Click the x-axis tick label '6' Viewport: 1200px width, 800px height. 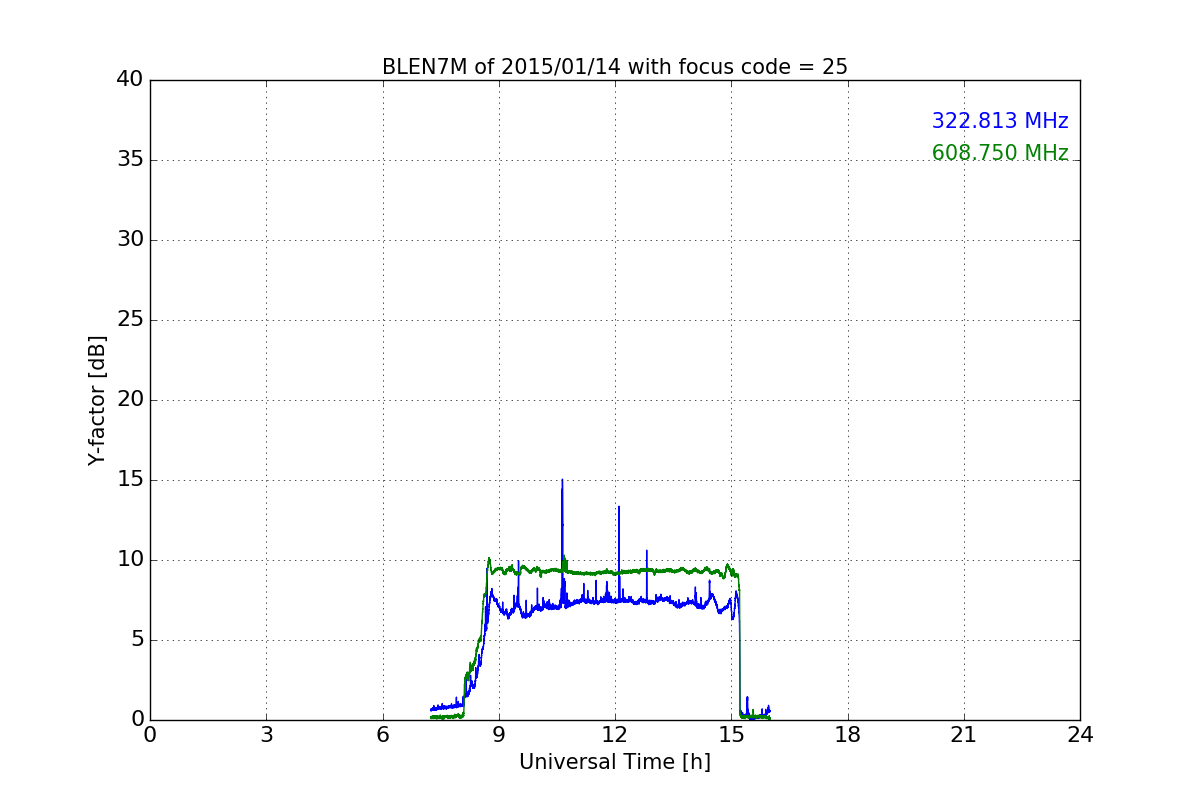(x=382, y=735)
